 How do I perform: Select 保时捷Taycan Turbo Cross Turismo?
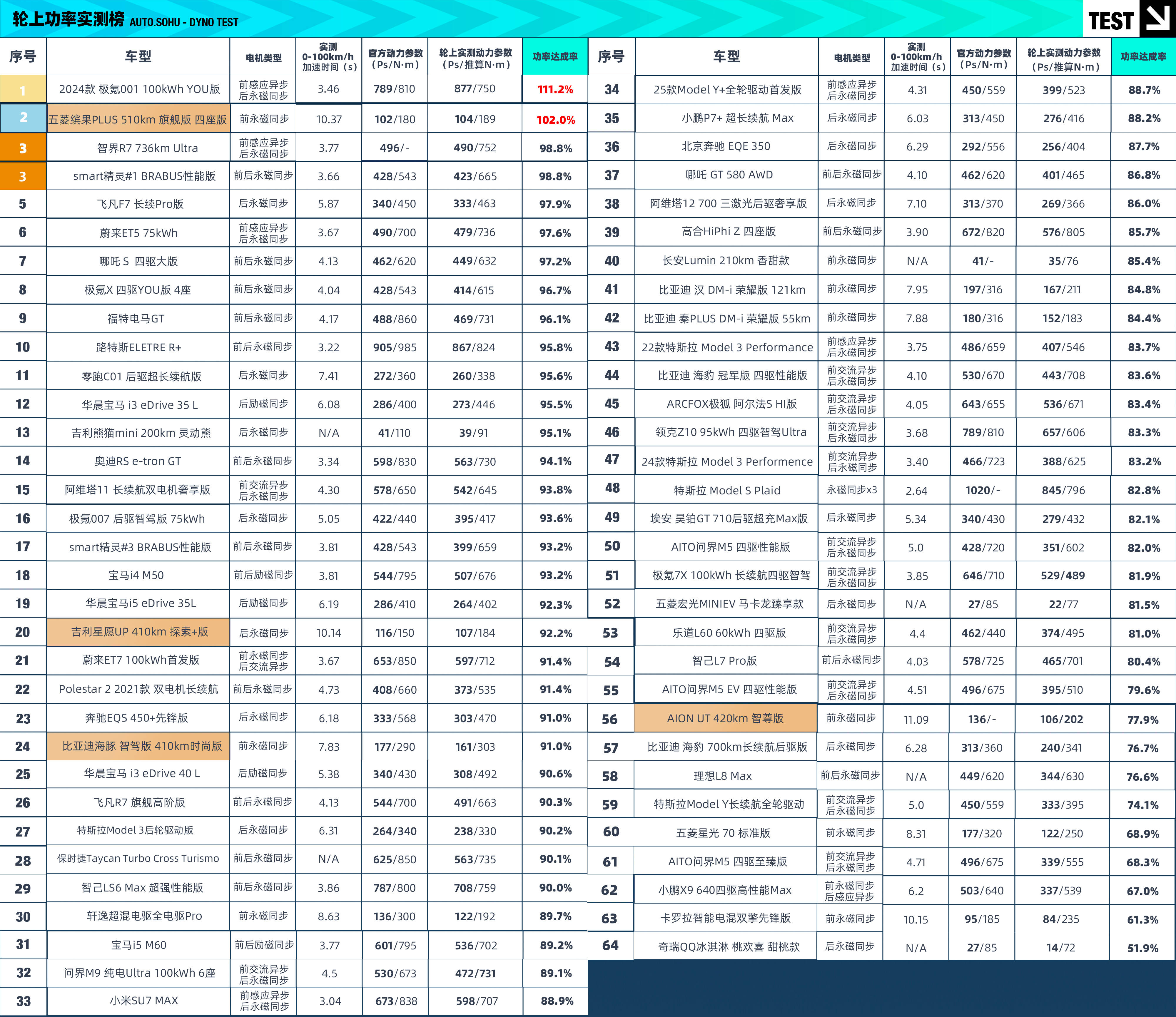tap(138, 858)
